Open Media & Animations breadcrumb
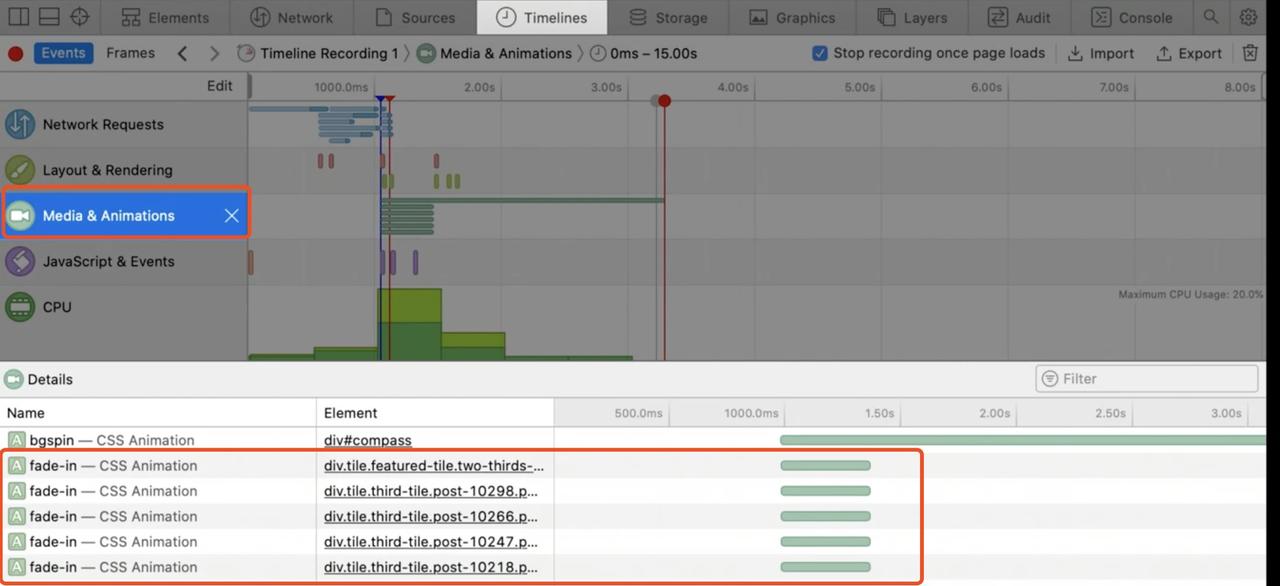 [495, 54]
